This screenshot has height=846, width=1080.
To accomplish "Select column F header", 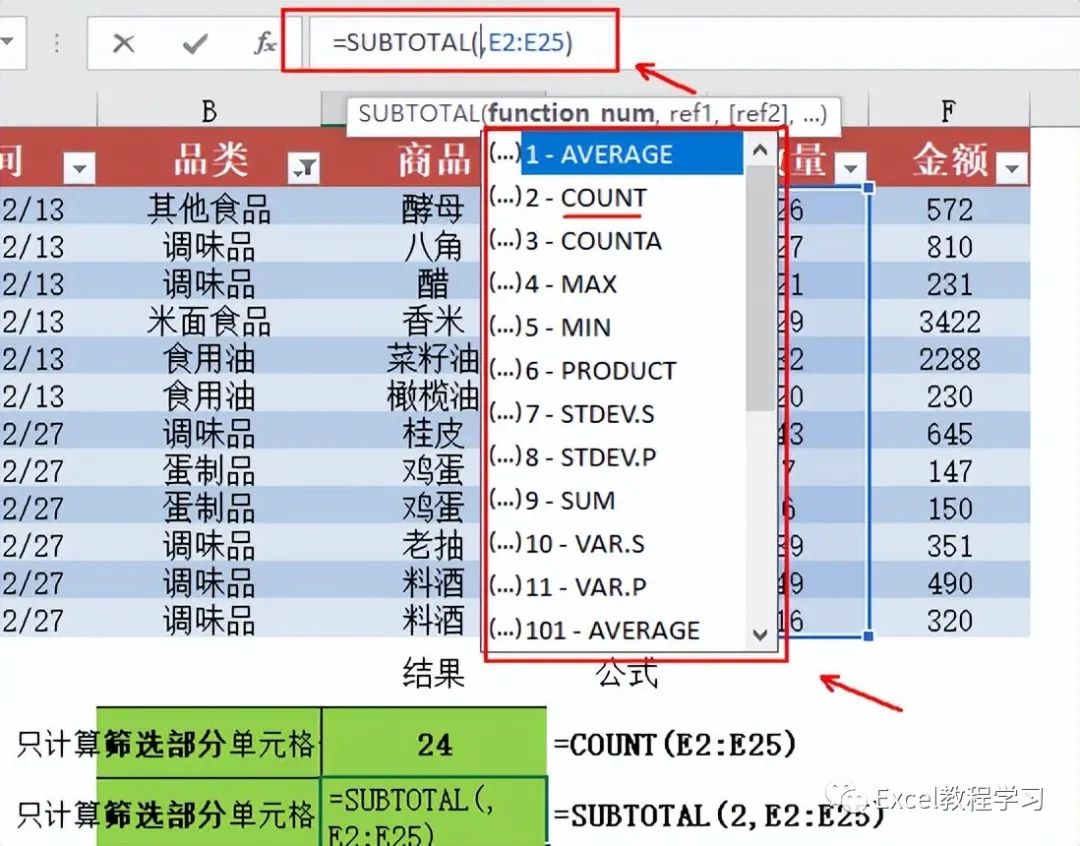I will coord(948,110).
